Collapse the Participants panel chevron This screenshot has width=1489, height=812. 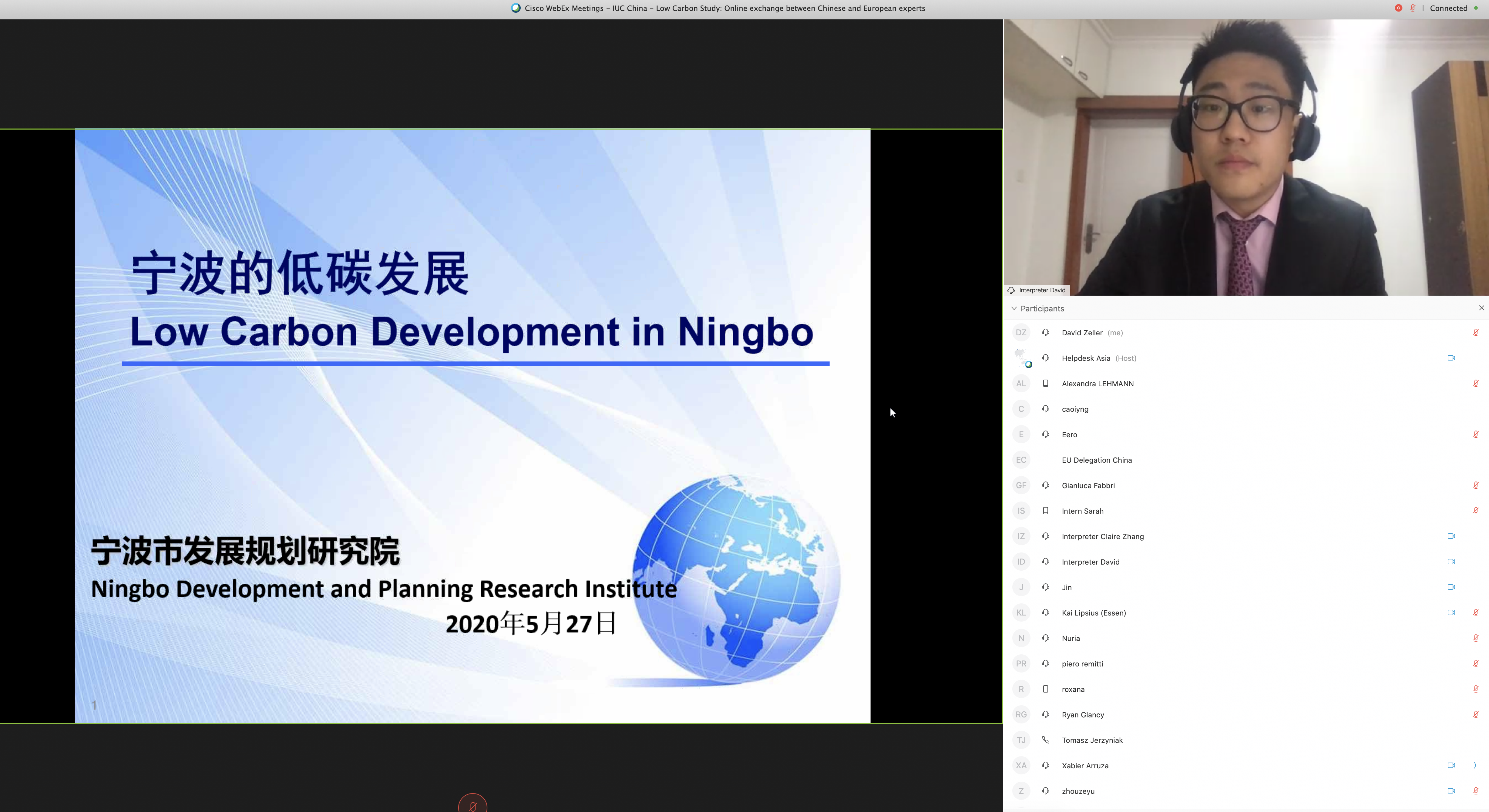coord(1014,309)
